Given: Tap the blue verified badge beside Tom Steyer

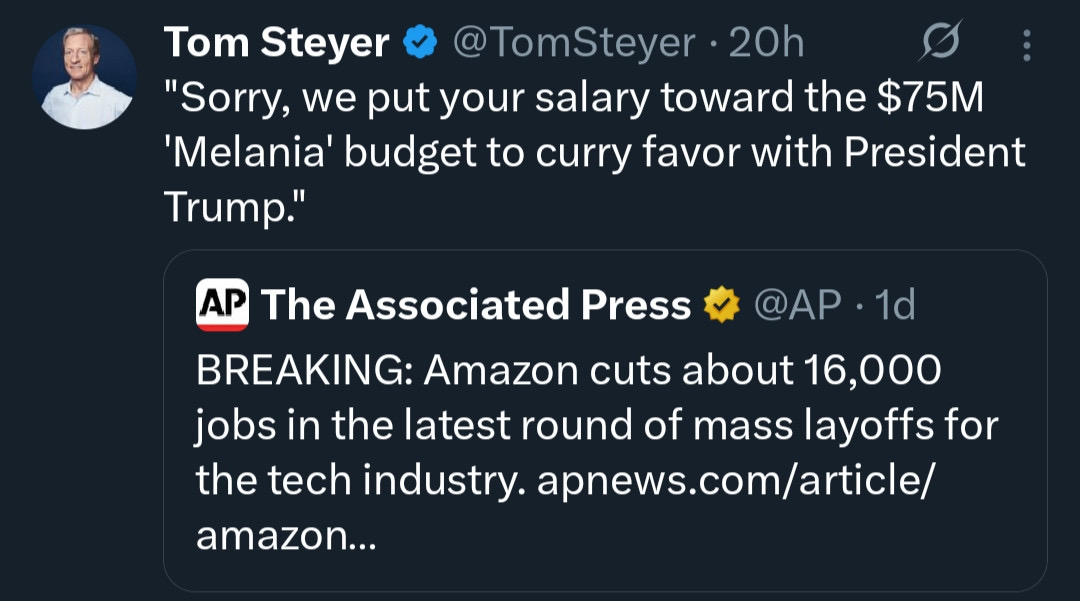Looking at the screenshot, I should pyautogui.click(x=420, y=42).
